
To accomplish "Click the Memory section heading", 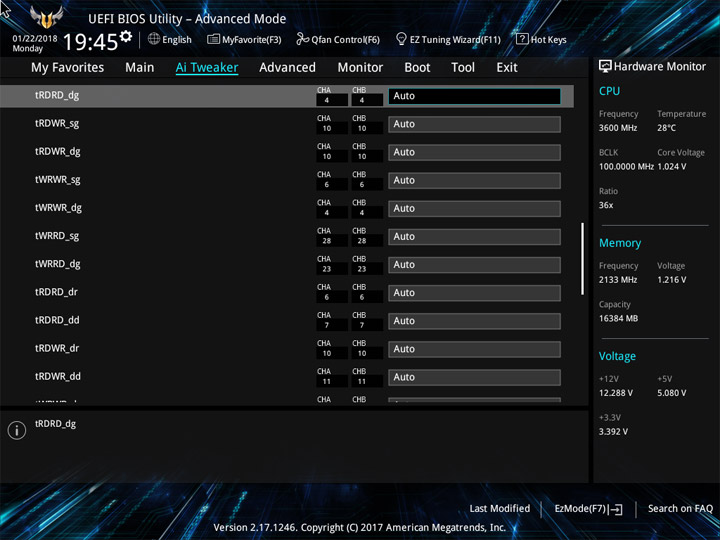I will point(620,243).
